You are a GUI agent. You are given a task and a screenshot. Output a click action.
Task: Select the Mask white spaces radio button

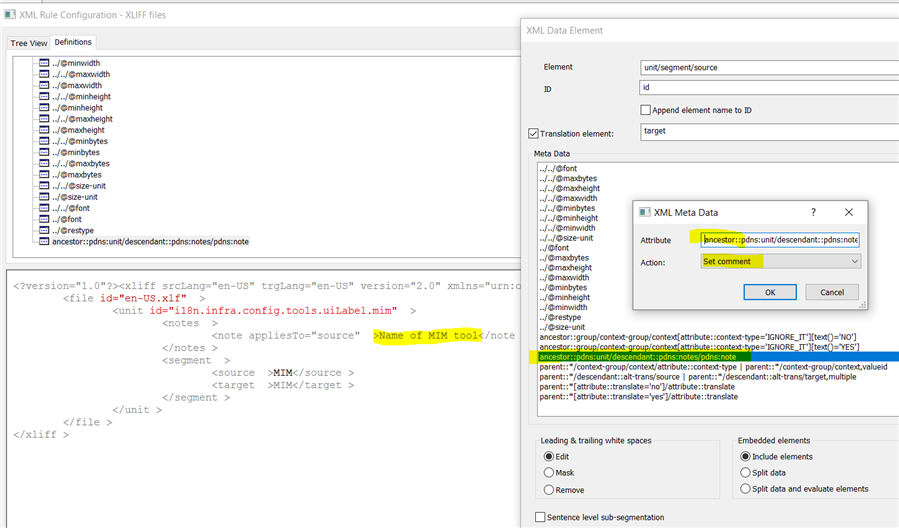pyautogui.click(x=549, y=472)
